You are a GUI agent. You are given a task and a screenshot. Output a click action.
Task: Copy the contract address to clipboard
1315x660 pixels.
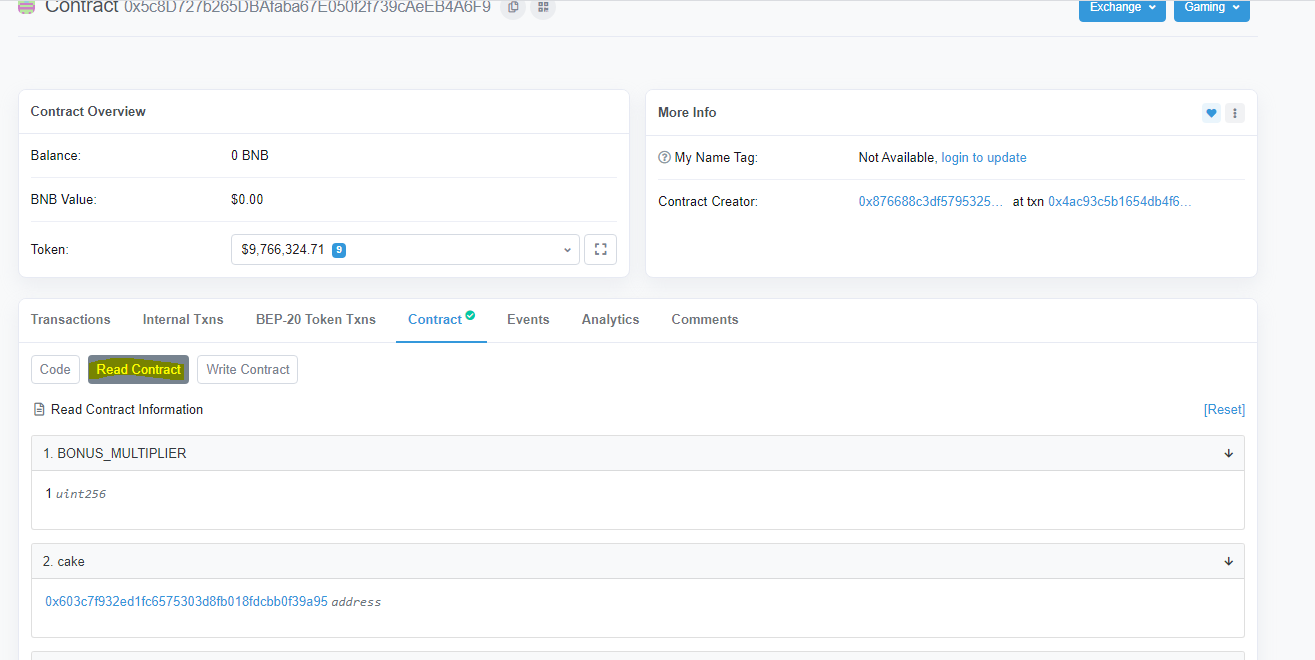512,7
